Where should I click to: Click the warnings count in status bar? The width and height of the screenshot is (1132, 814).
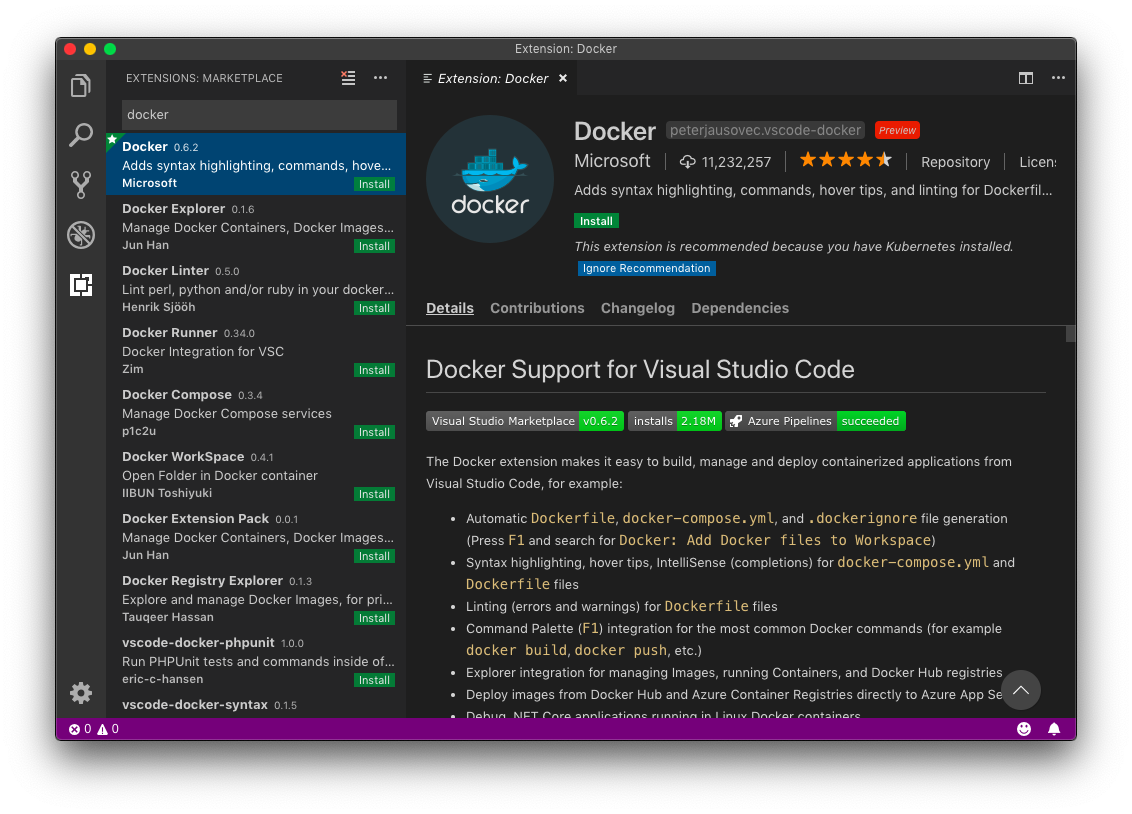point(108,729)
